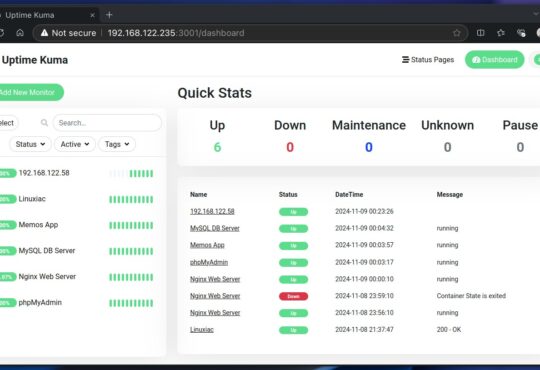
Task: Click the Quick Stats heading
Action: click(x=215, y=93)
